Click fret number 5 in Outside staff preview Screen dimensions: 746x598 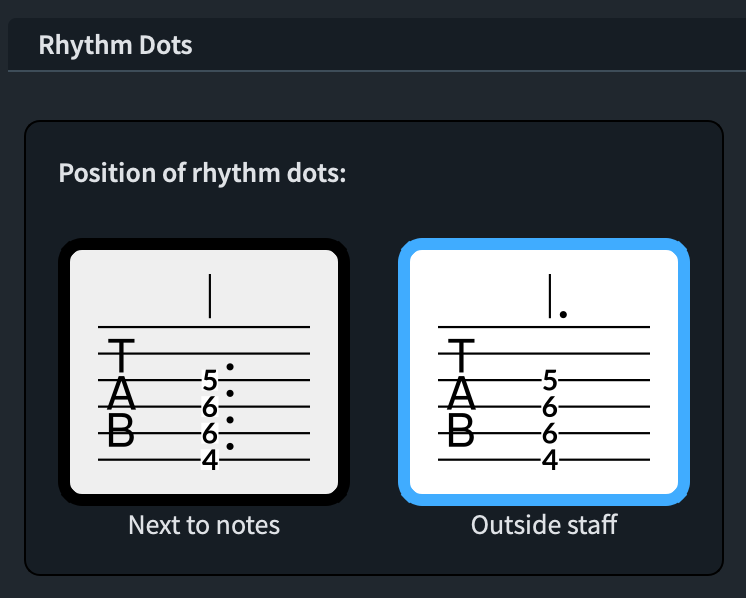point(549,380)
